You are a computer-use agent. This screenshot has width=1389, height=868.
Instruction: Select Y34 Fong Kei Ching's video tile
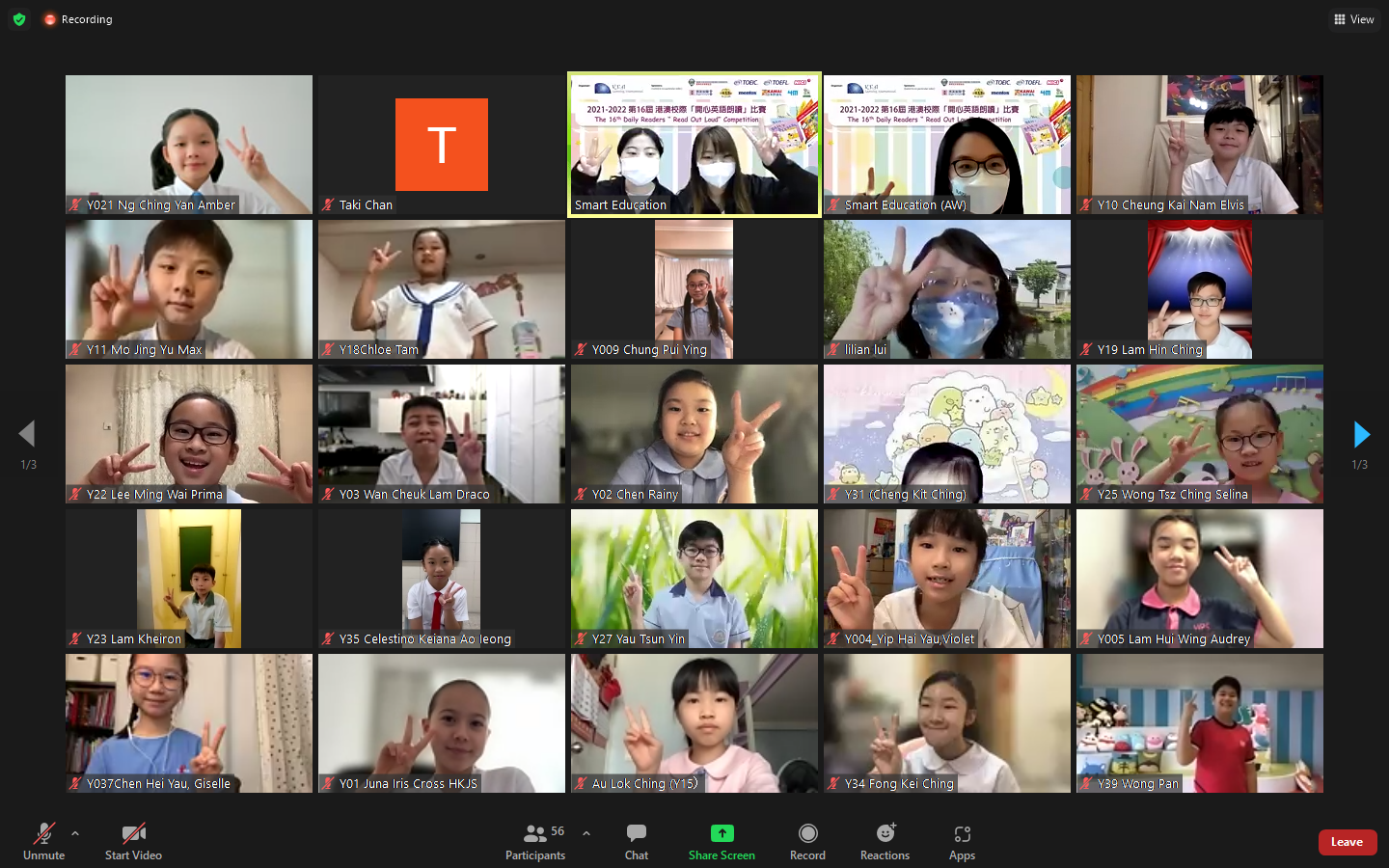[947, 723]
